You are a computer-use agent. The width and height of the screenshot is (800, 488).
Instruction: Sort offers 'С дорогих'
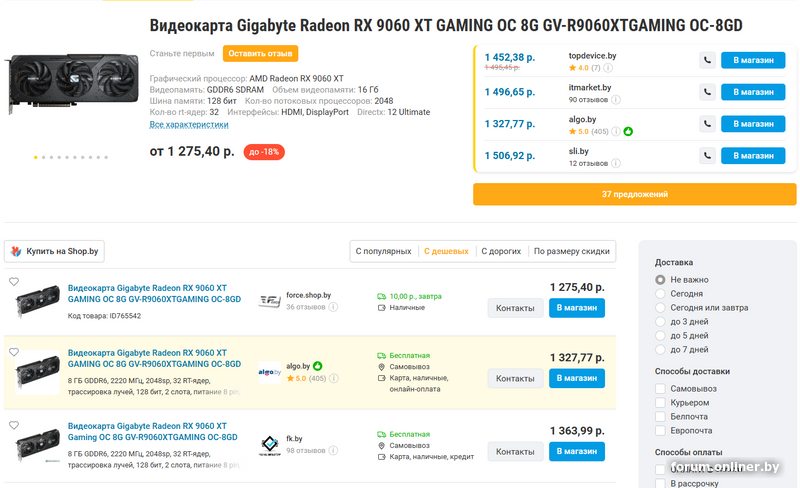coord(501,251)
